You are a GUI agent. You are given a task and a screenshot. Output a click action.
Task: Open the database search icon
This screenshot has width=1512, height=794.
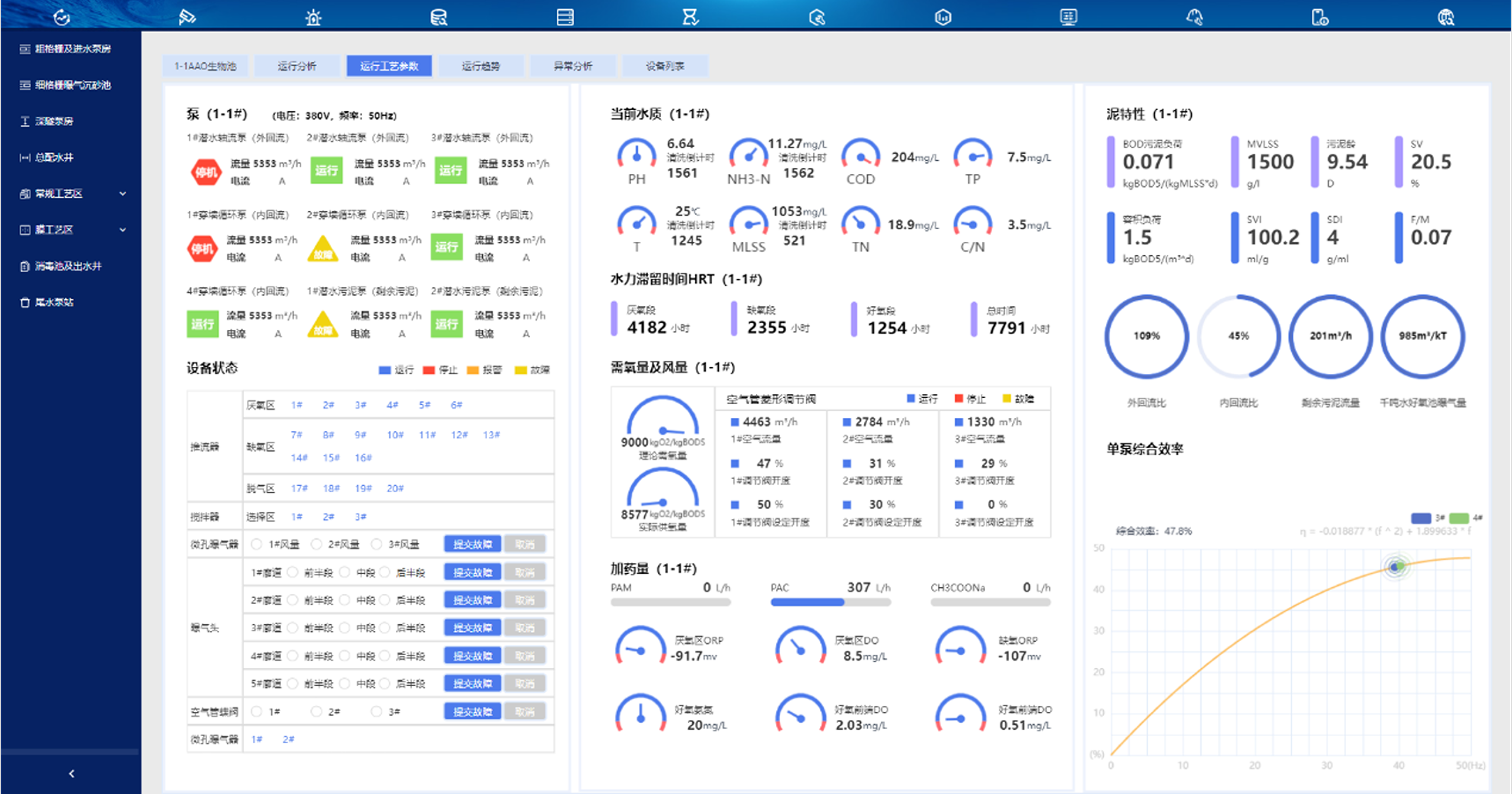click(x=438, y=17)
